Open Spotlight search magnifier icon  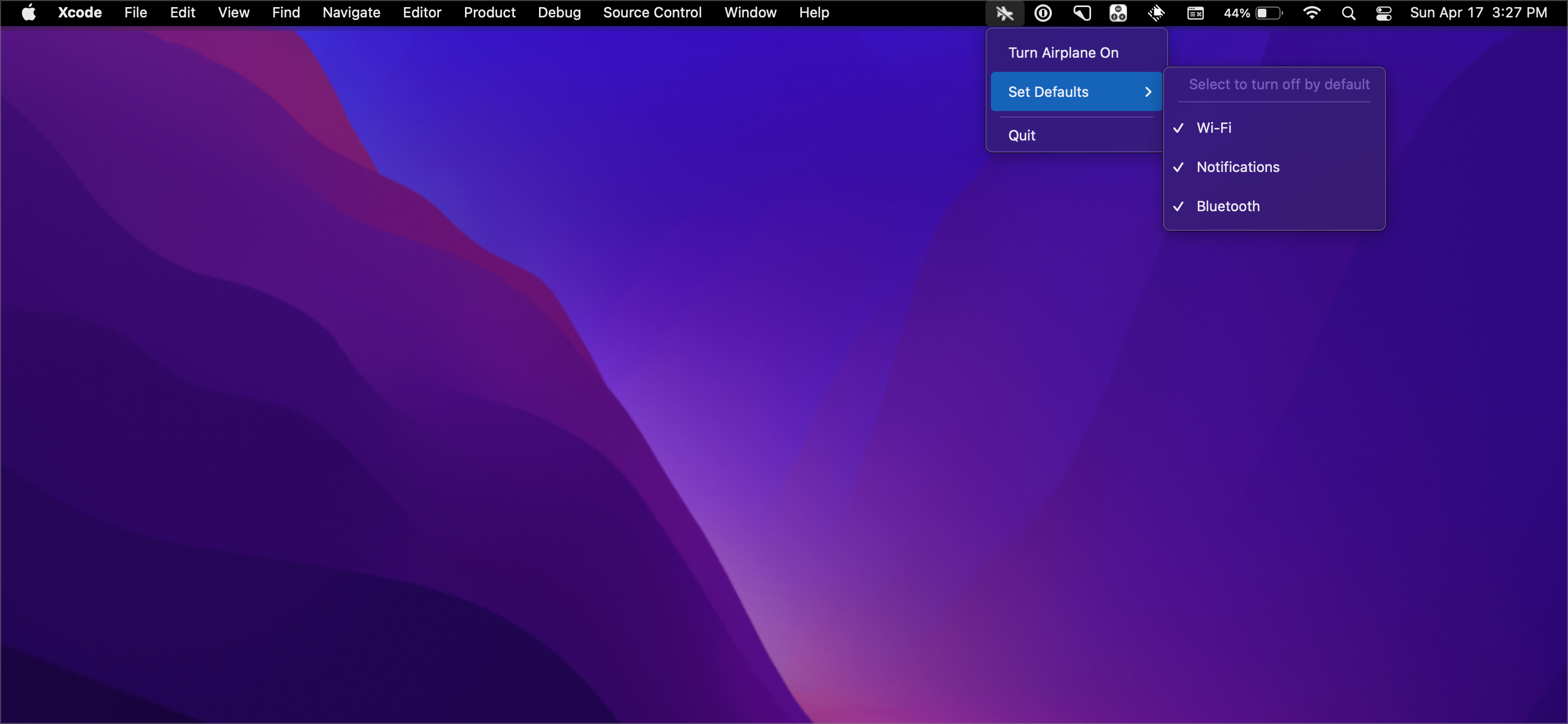point(1348,13)
